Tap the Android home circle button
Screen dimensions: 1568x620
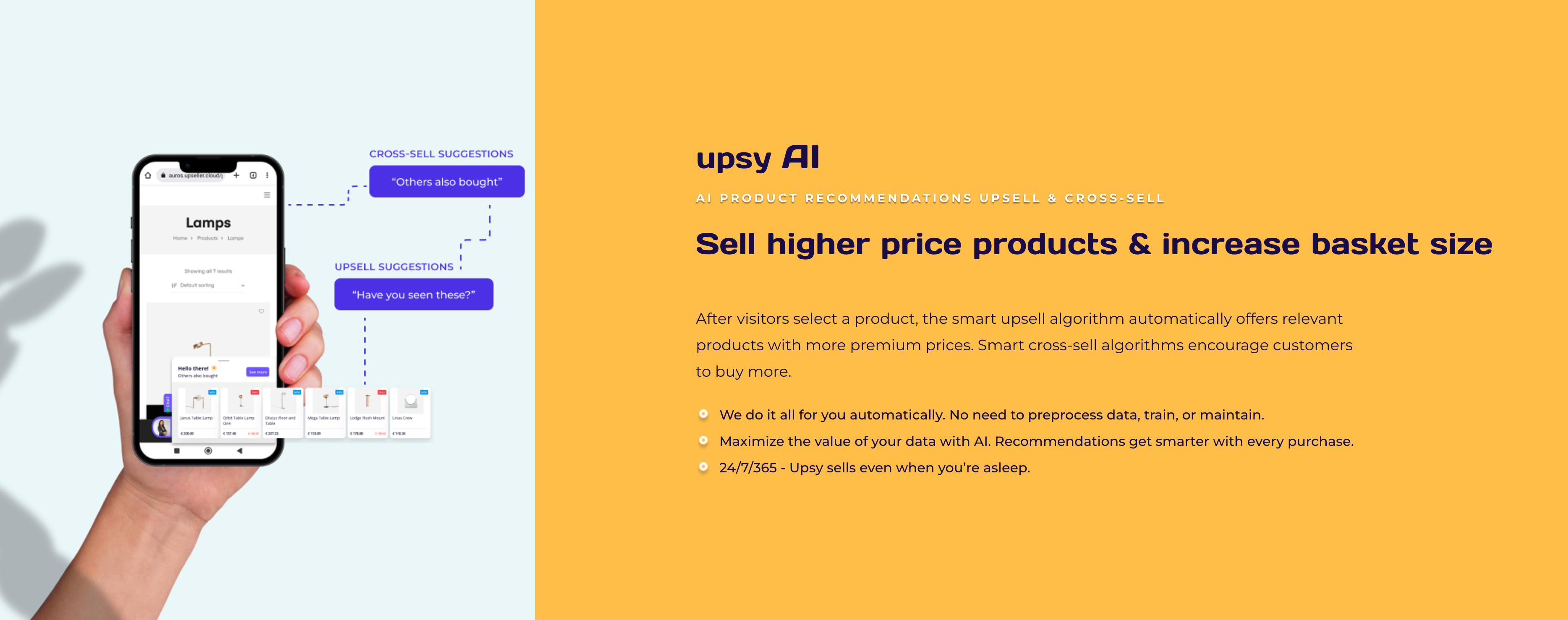[208, 451]
